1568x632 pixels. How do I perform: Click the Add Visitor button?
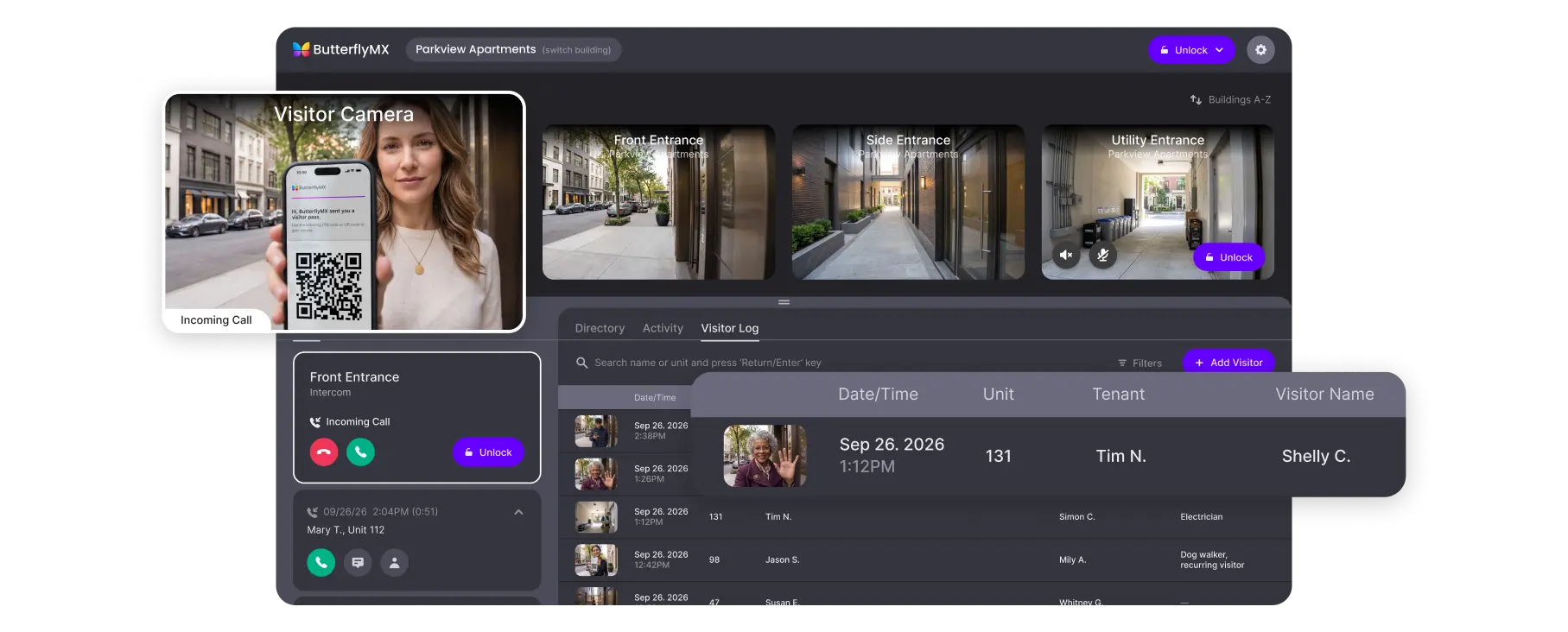[1228, 362]
